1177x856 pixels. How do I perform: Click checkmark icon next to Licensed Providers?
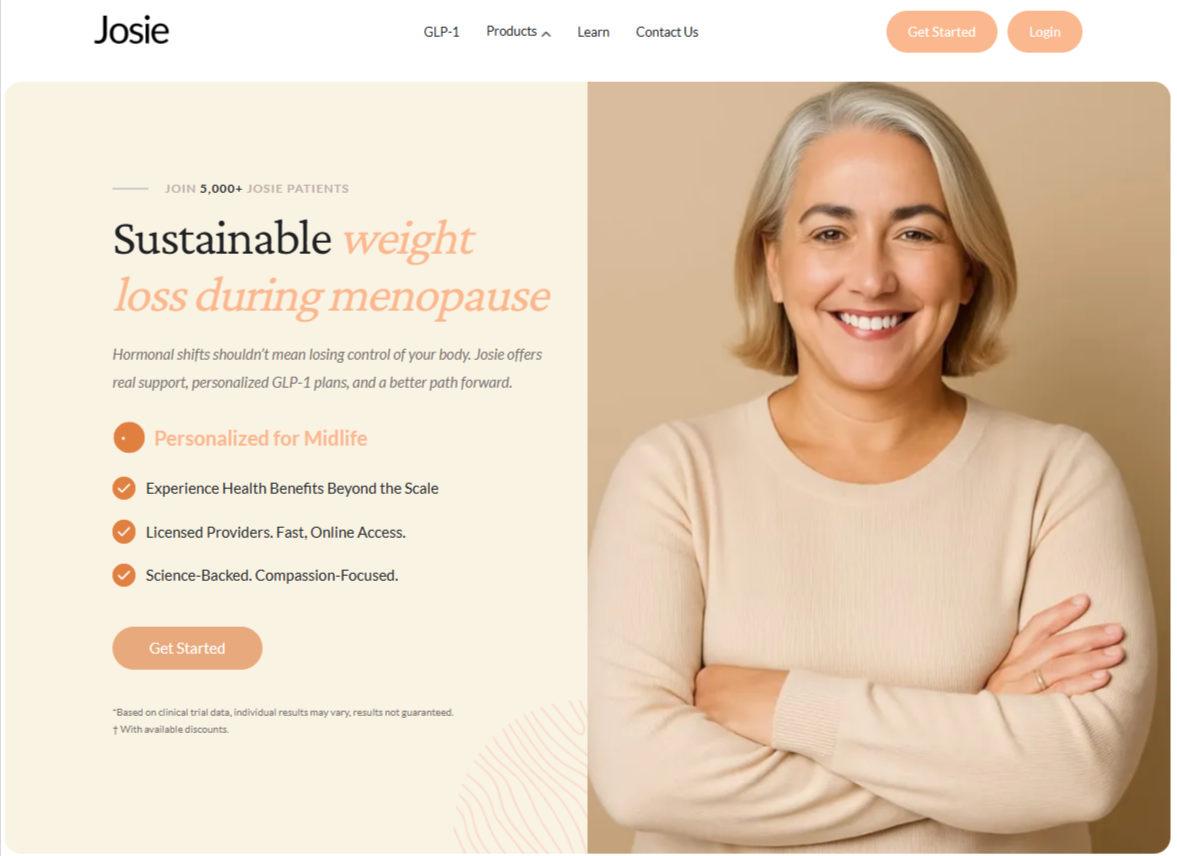(124, 532)
